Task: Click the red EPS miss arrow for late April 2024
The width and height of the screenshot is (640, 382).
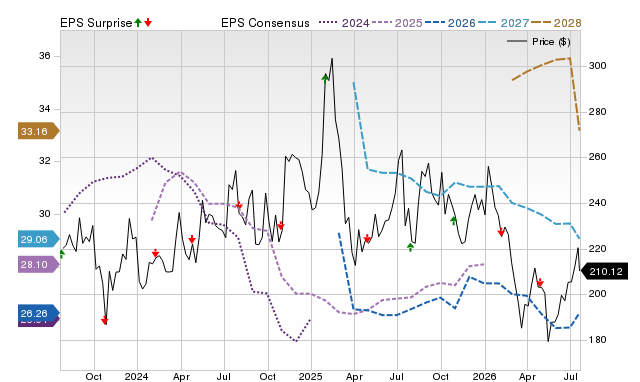Action: pos(192,239)
